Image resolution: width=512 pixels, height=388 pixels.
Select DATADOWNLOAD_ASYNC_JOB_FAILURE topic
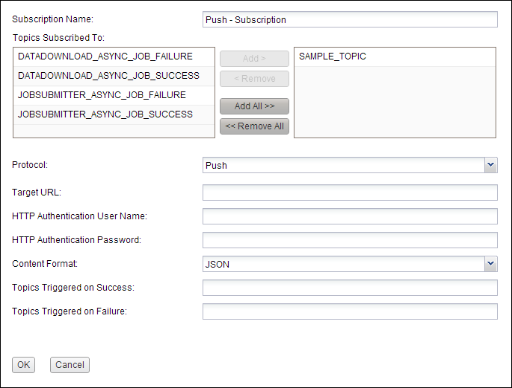[114, 57]
